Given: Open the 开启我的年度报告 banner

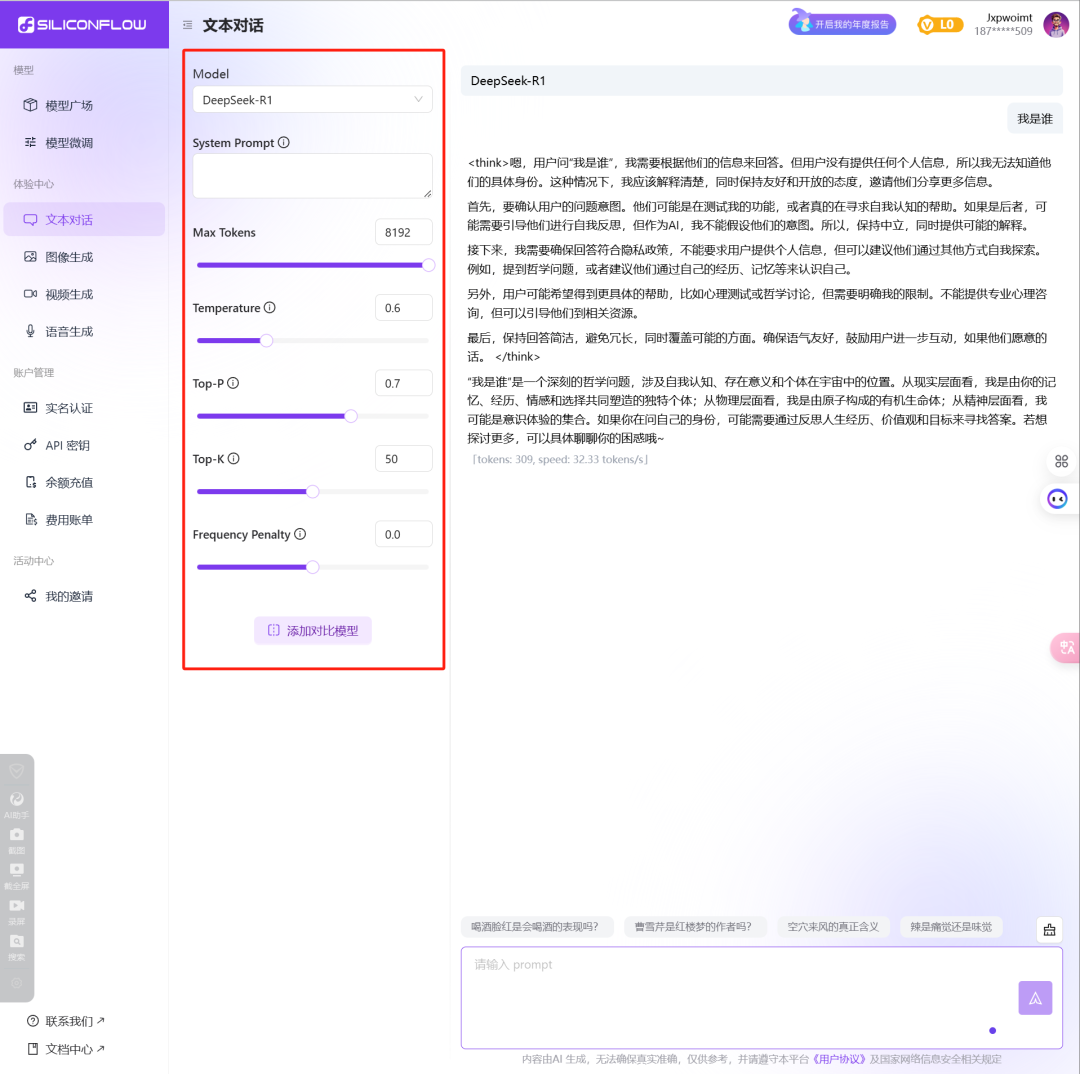Looking at the screenshot, I should [842, 23].
